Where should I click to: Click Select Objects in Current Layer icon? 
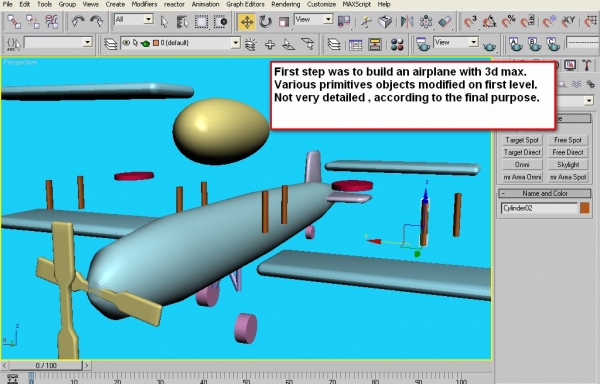pos(289,44)
